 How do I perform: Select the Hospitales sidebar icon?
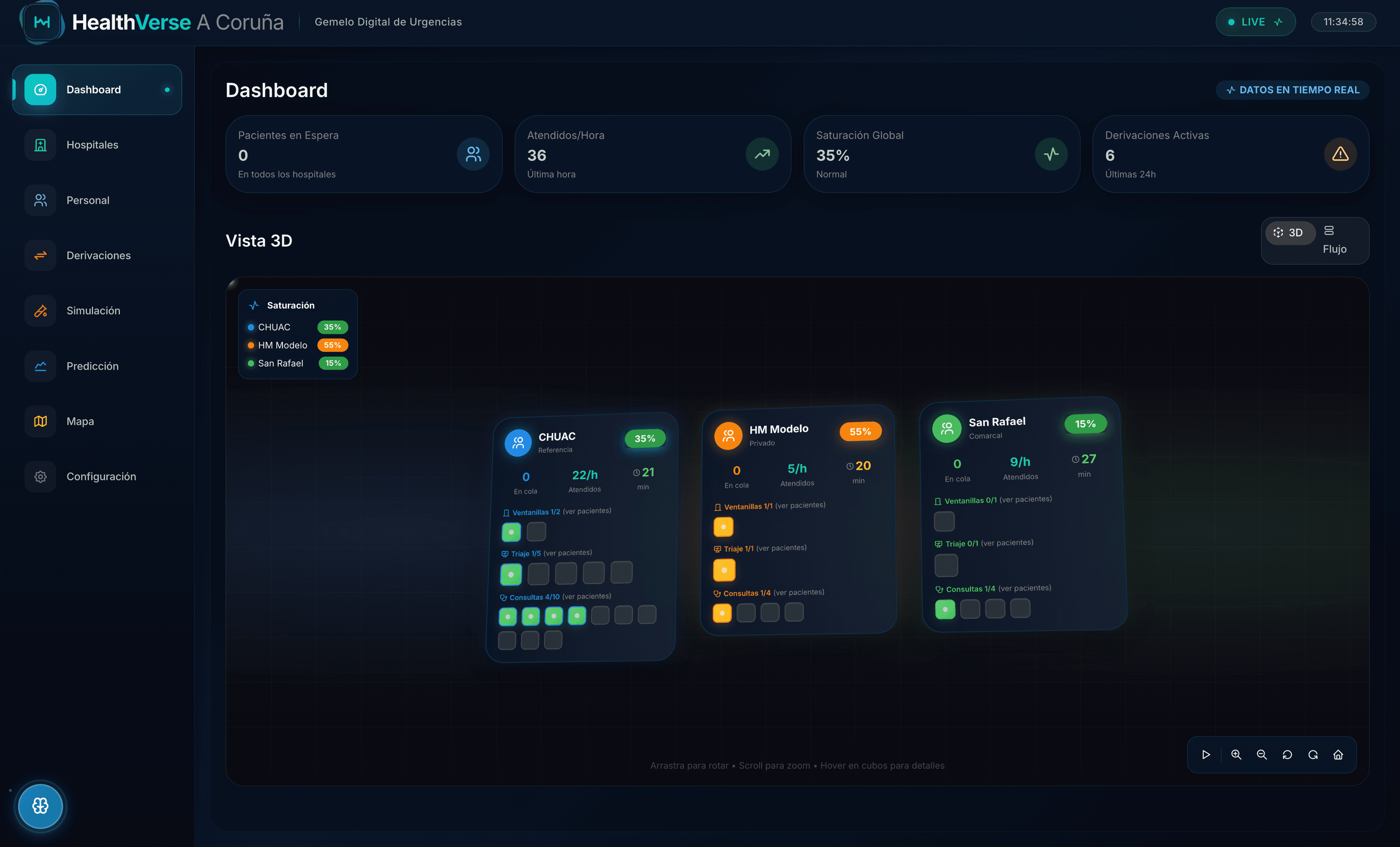(x=40, y=145)
